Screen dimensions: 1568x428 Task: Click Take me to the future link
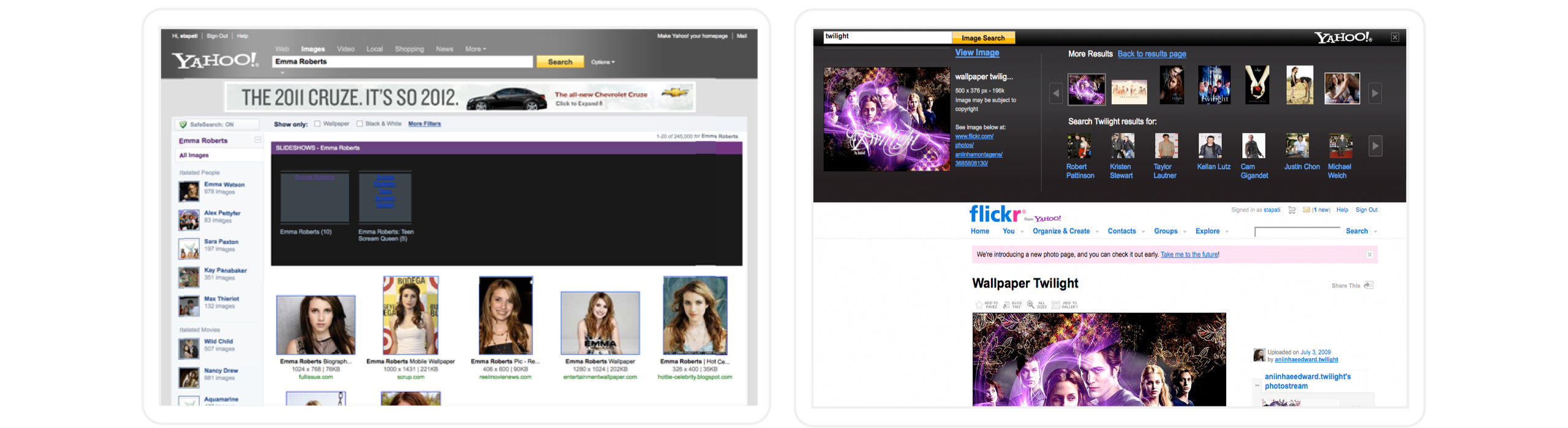(x=1189, y=254)
